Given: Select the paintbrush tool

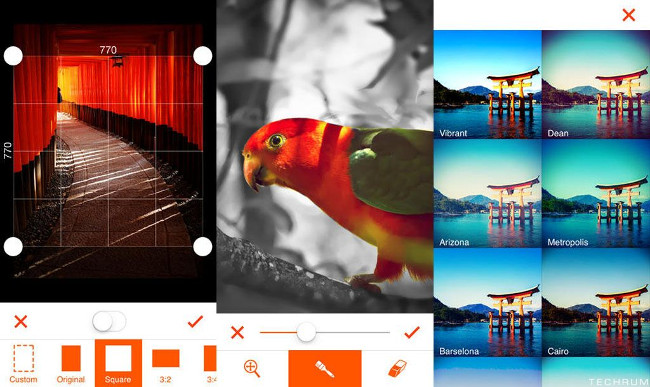Looking at the screenshot, I should click(x=325, y=368).
